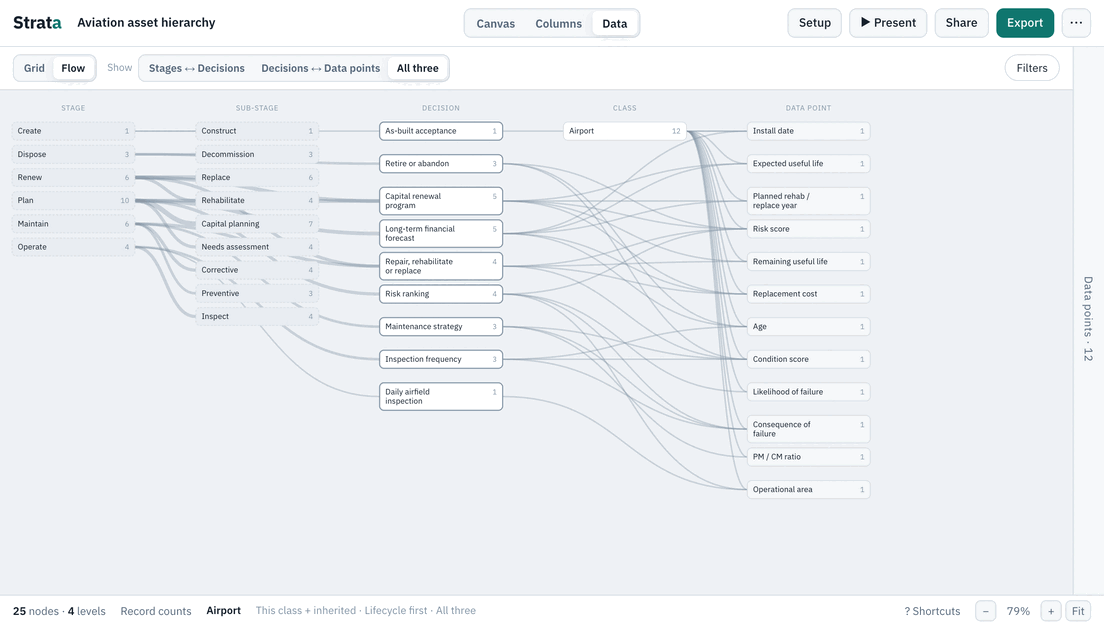Start Present mode
The image size is (1104, 626).
pos(888,23)
